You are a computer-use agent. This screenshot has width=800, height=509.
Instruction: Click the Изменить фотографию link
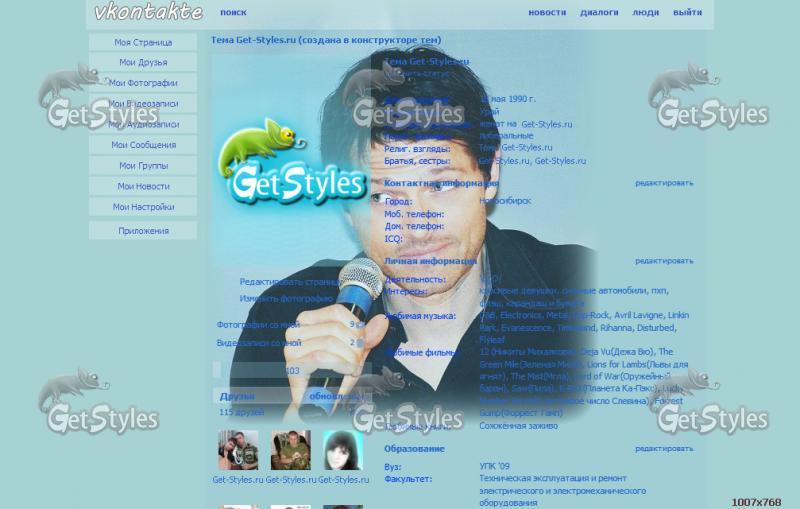coord(286,298)
